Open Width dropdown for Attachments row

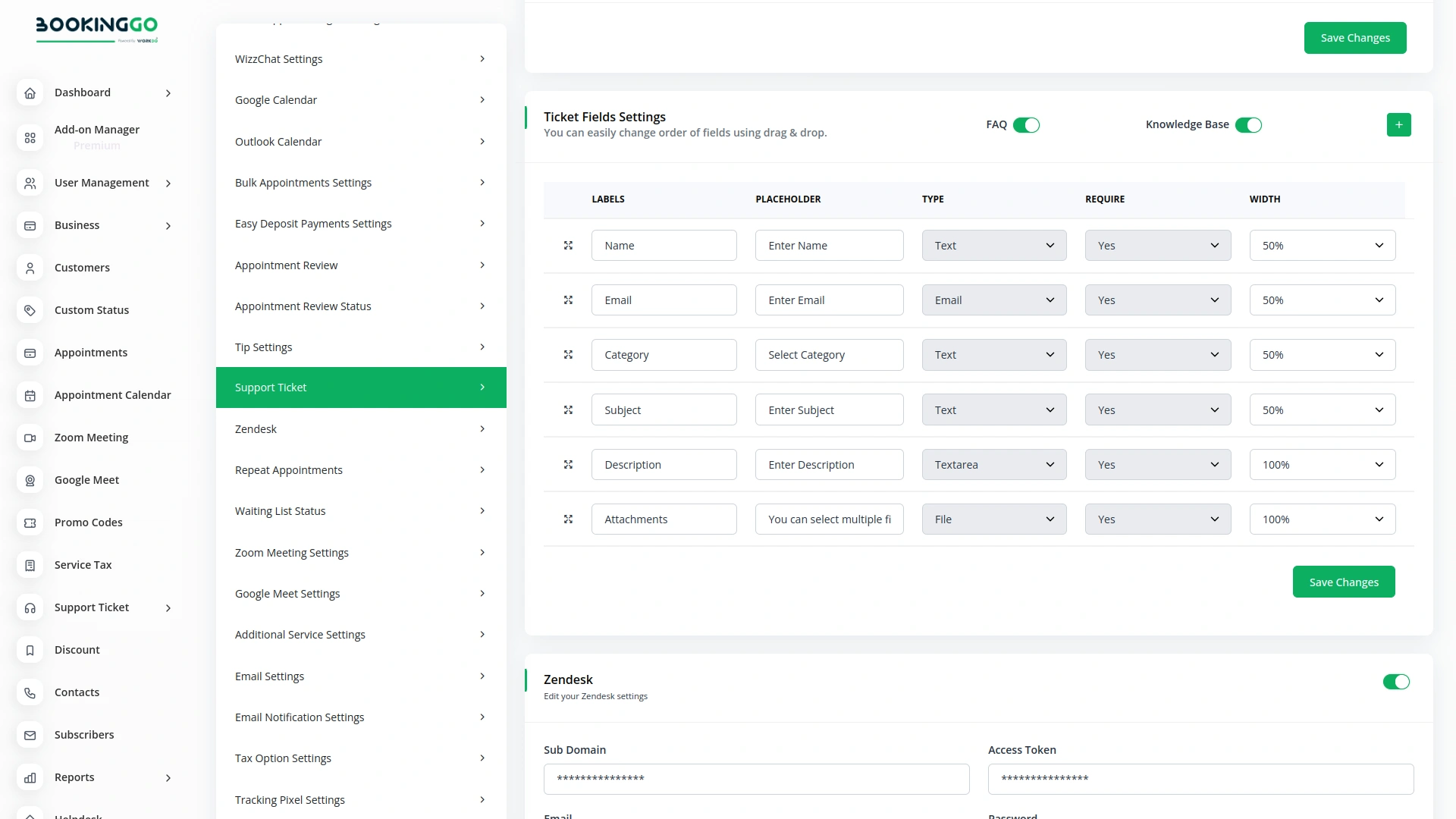1322,519
